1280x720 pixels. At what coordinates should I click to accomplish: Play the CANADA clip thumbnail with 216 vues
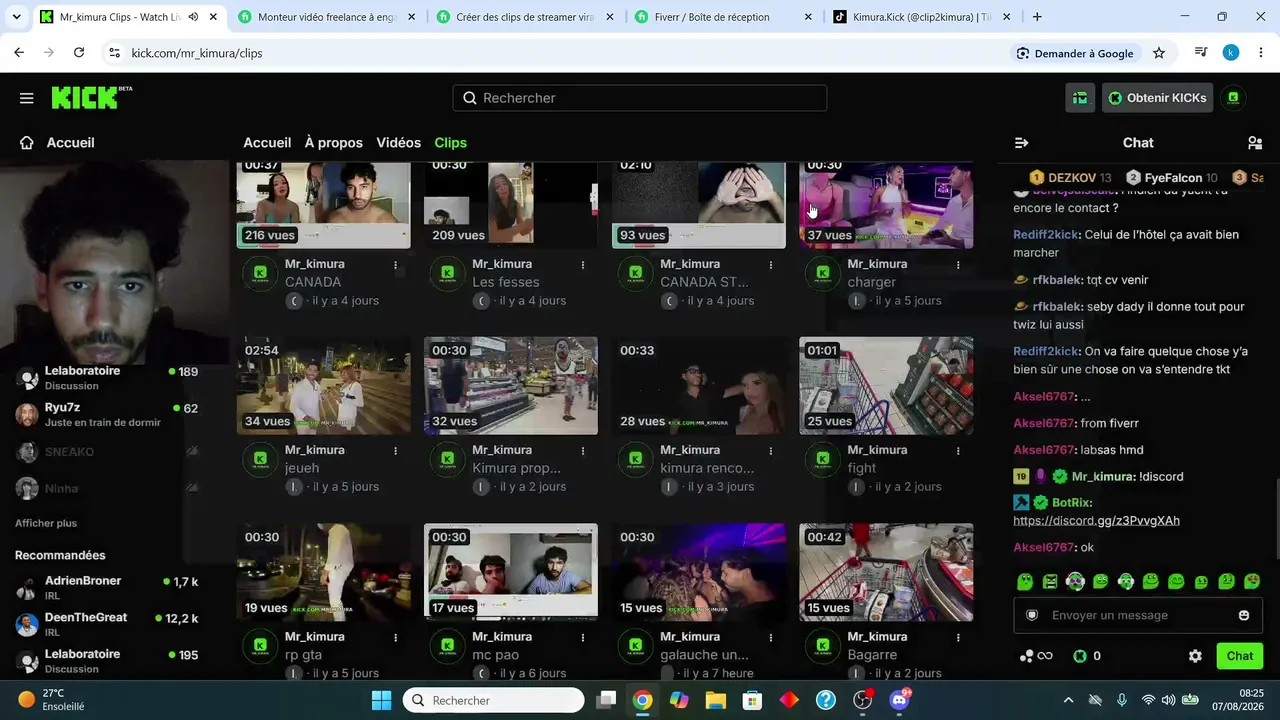323,205
